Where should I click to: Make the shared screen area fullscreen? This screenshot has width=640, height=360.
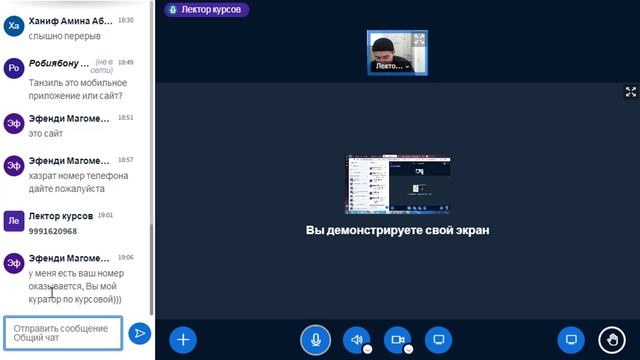click(631, 92)
